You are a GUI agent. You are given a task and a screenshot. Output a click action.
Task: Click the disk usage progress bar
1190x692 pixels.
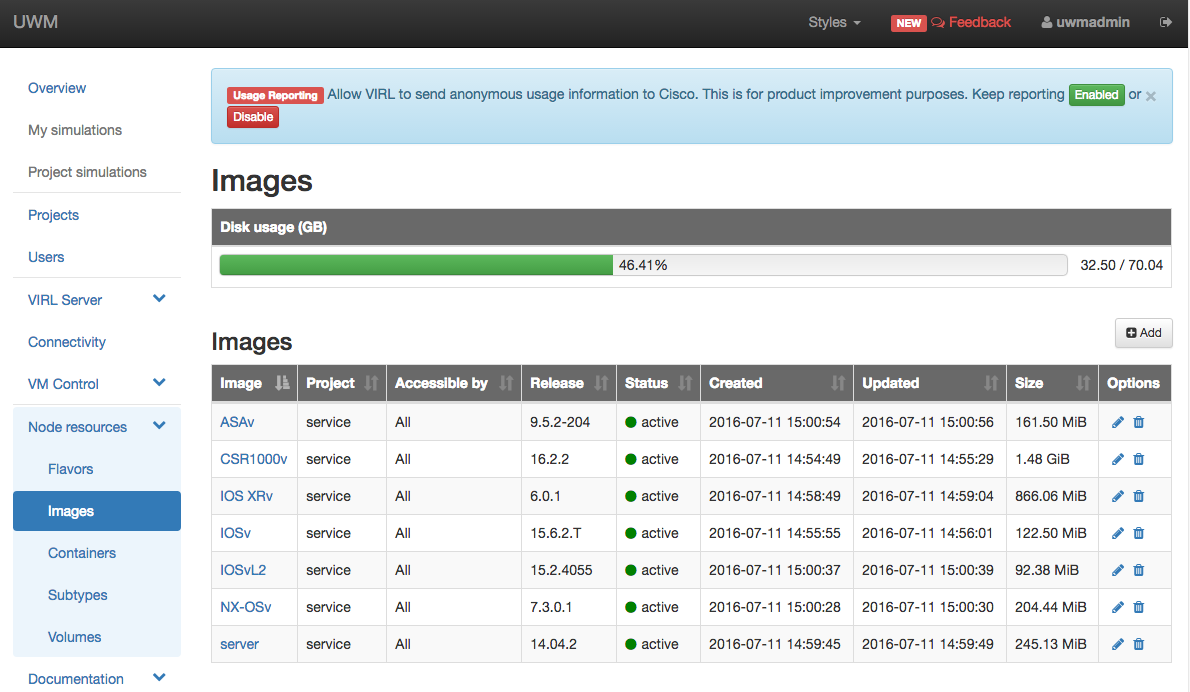pyautogui.click(x=642, y=265)
